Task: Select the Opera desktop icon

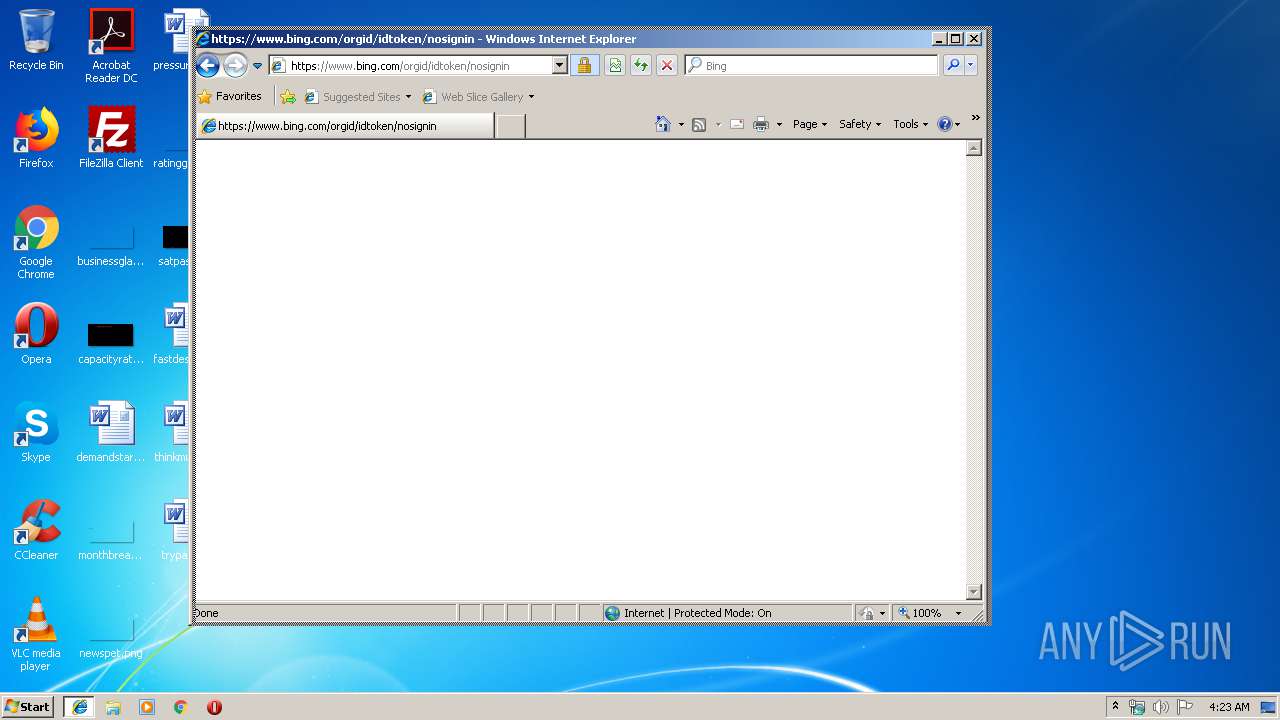Action: pos(36,334)
